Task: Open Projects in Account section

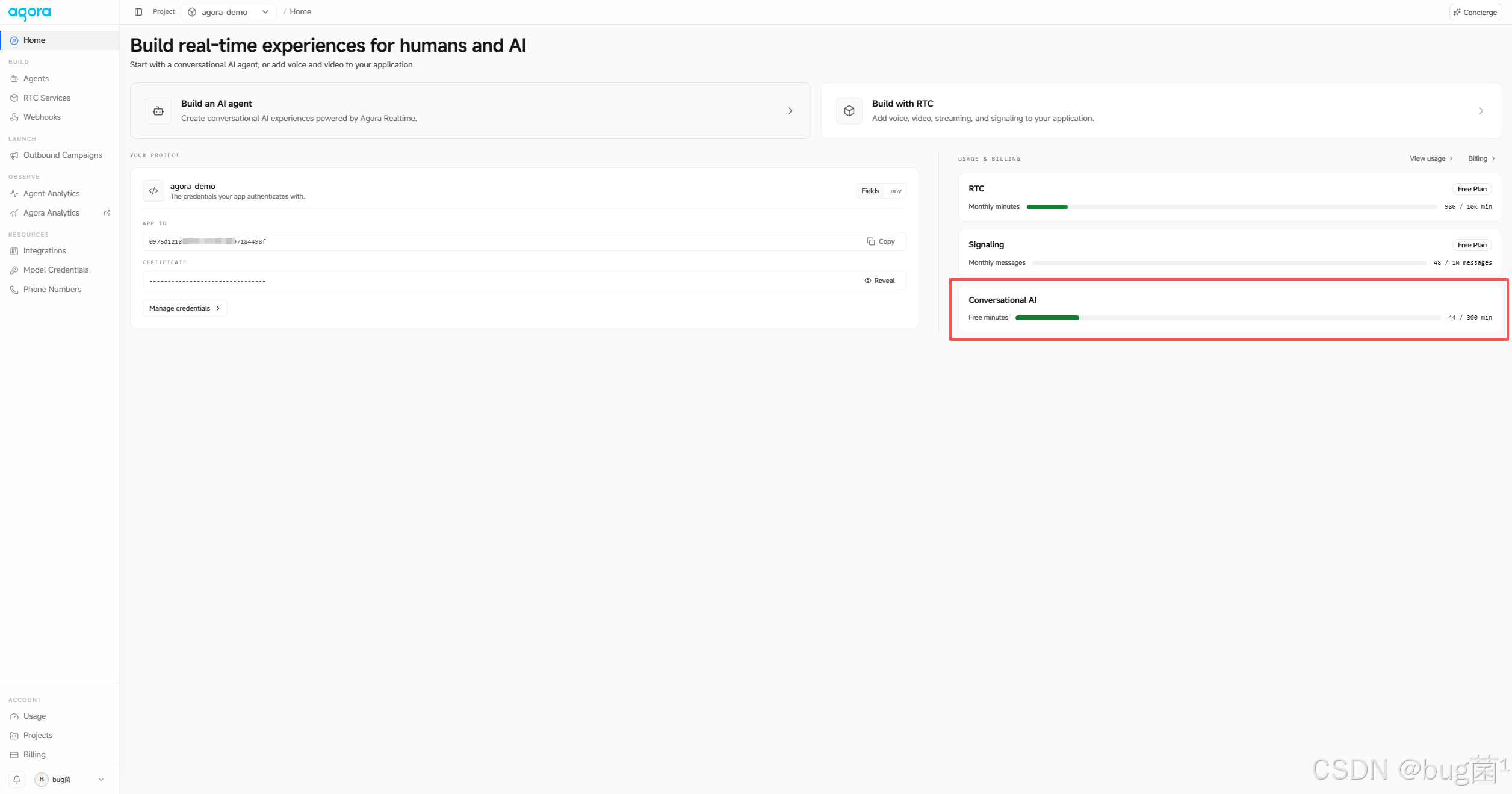Action: coord(60,736)
